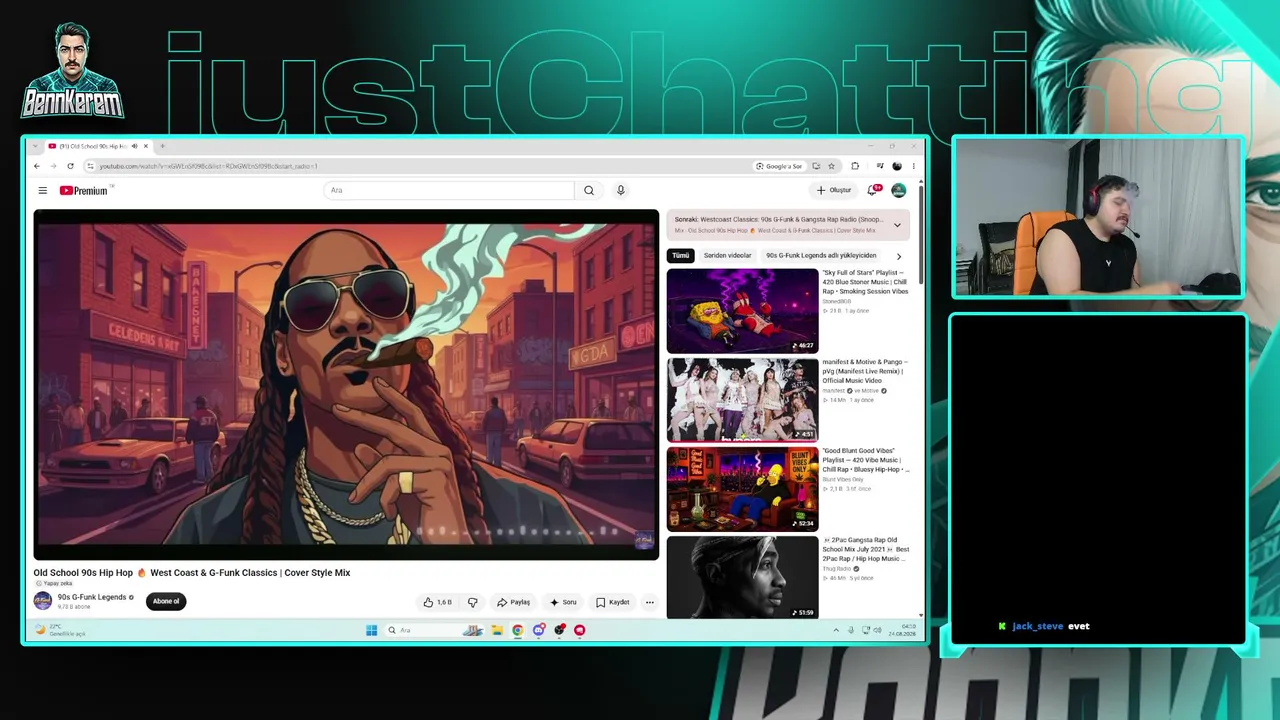Open the Chrome three-dot menu
Image resolution: width=1280 pixels, height=720 pixels.
tap(913, 166)
